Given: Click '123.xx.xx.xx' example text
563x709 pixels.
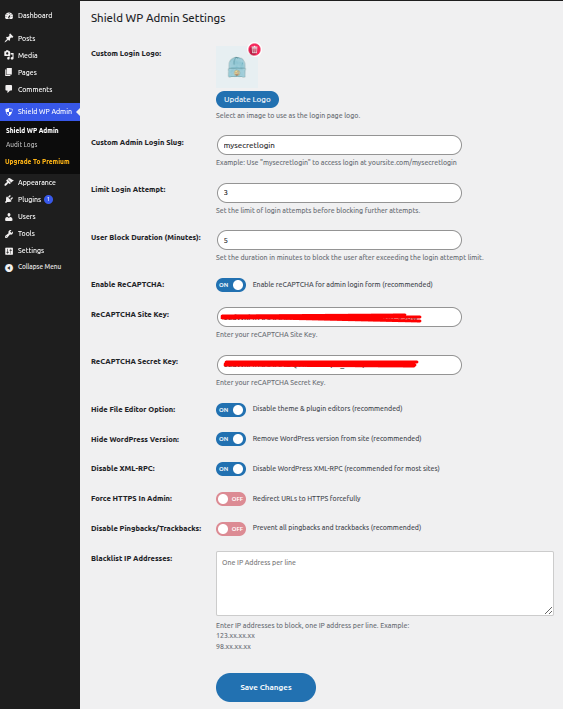Looking at the screenshot, I should tap(235, 636).
